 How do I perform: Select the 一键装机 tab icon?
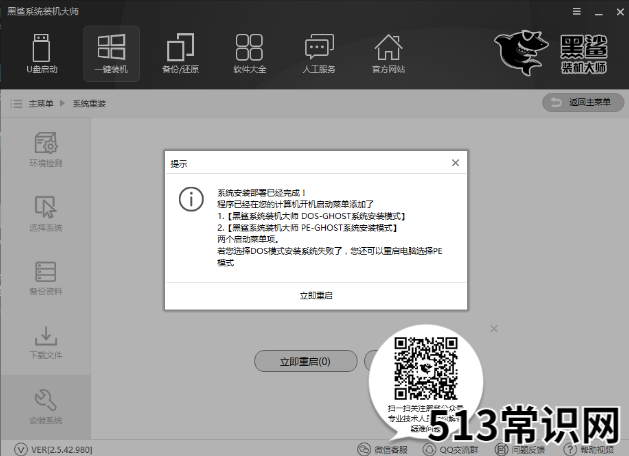click(x=111, y=54)
